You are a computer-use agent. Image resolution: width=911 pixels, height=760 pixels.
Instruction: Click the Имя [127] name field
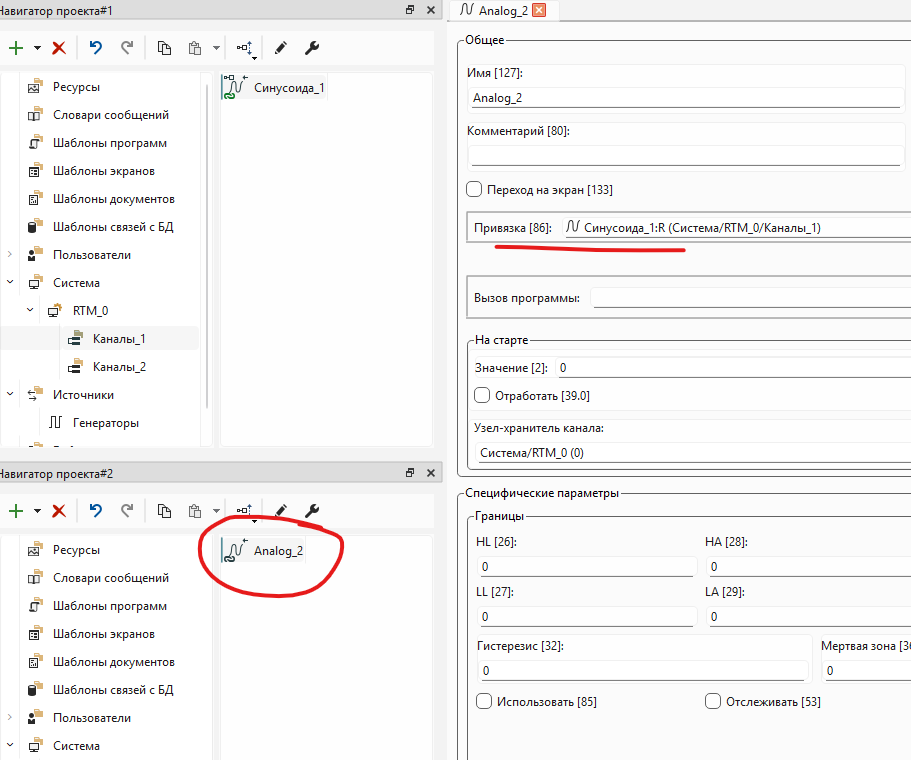tap(686, 98)
